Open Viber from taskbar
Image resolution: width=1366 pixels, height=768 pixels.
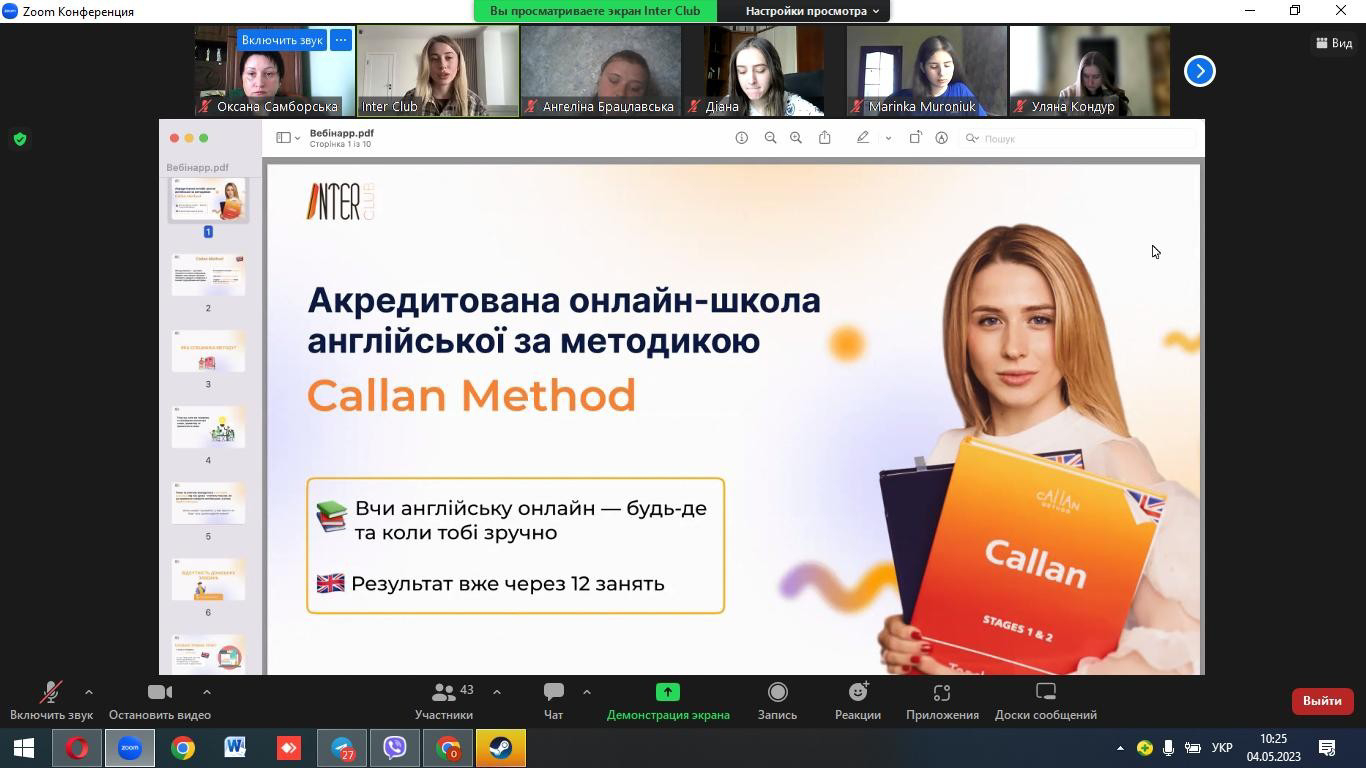(x=395, y=748)
